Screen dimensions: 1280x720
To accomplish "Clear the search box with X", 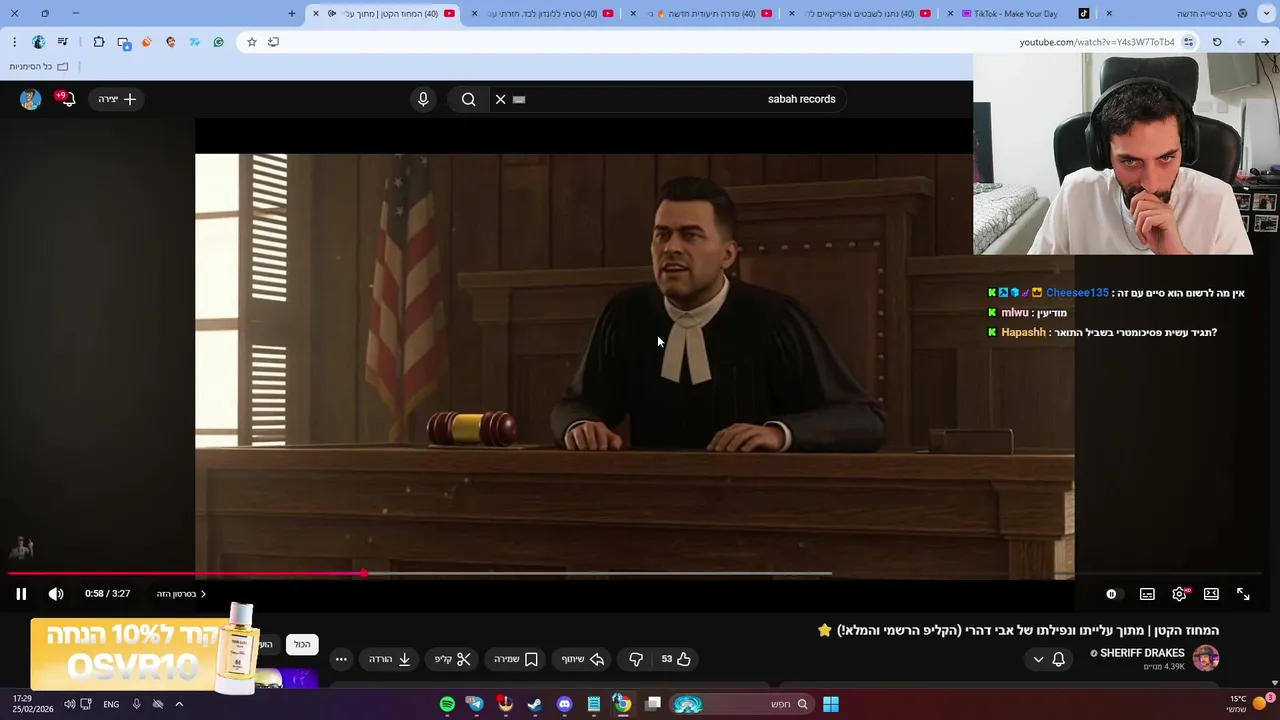I will [500, 99].
